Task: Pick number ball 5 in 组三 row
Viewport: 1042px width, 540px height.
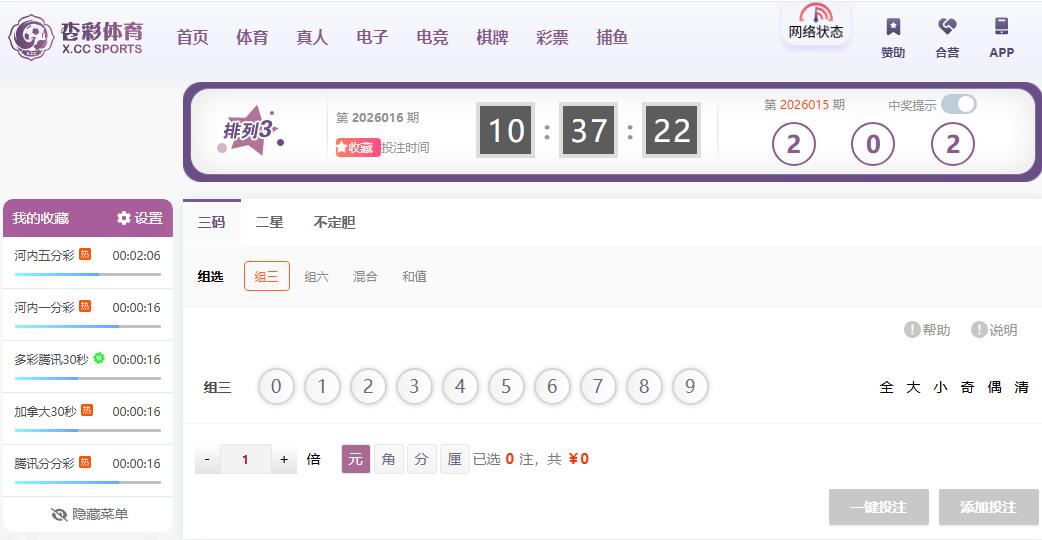Action: (506, 387)
